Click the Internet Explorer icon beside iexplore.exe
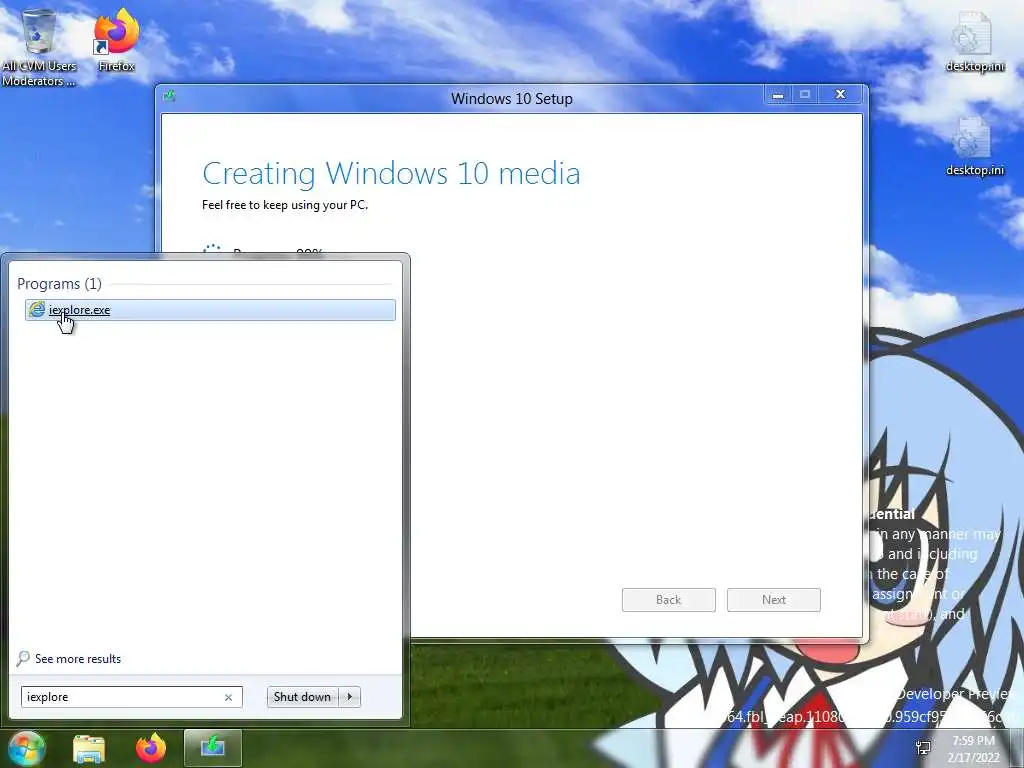This screenshot has width=1024, height=768. coord(37,310)
